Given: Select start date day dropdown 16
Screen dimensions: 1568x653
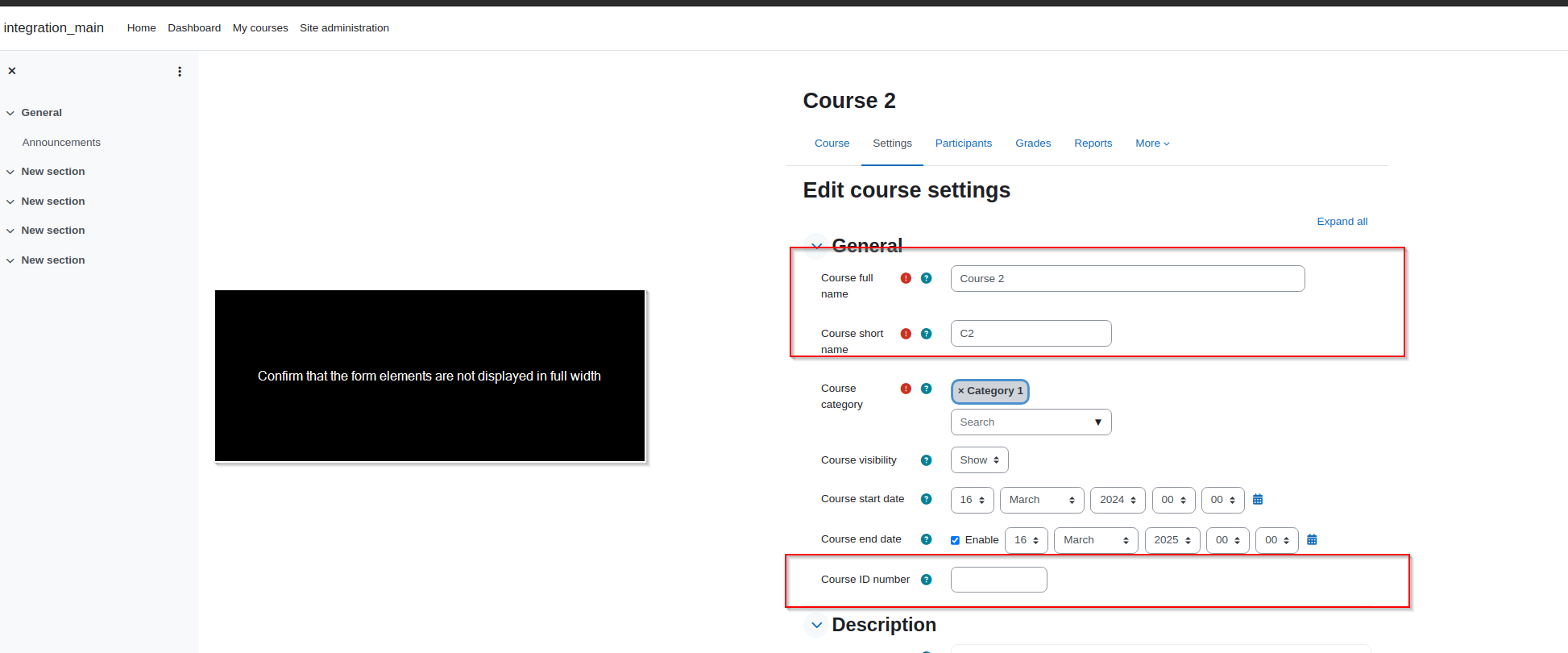Looking at the screenshot, I should [x=972, y=500].
